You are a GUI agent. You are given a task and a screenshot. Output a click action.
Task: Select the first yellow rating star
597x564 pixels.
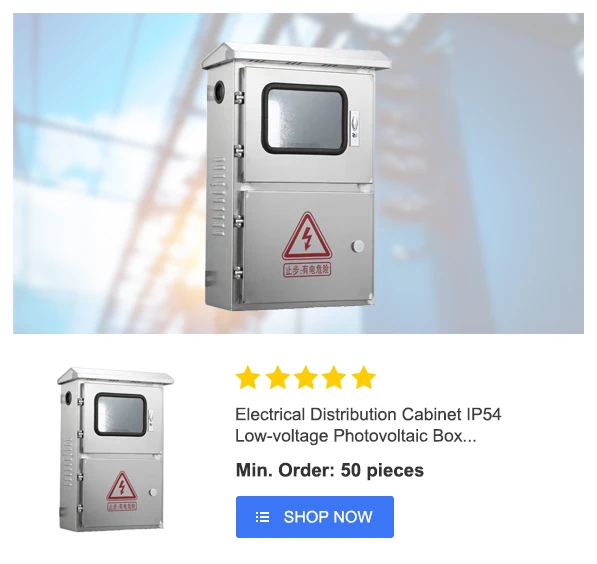[x=247, y=377]
